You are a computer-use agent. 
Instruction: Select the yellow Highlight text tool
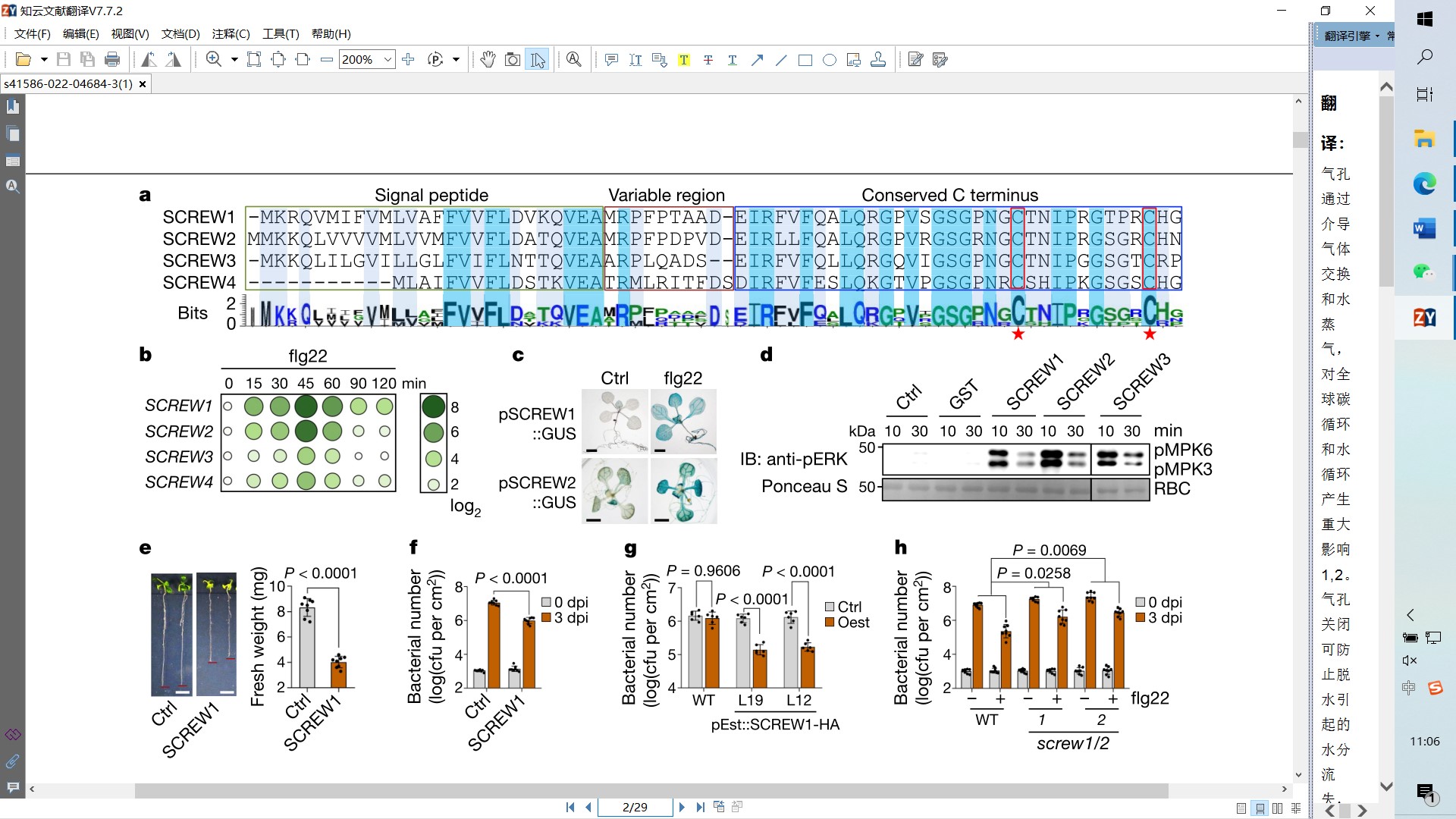tap(684, 60)
